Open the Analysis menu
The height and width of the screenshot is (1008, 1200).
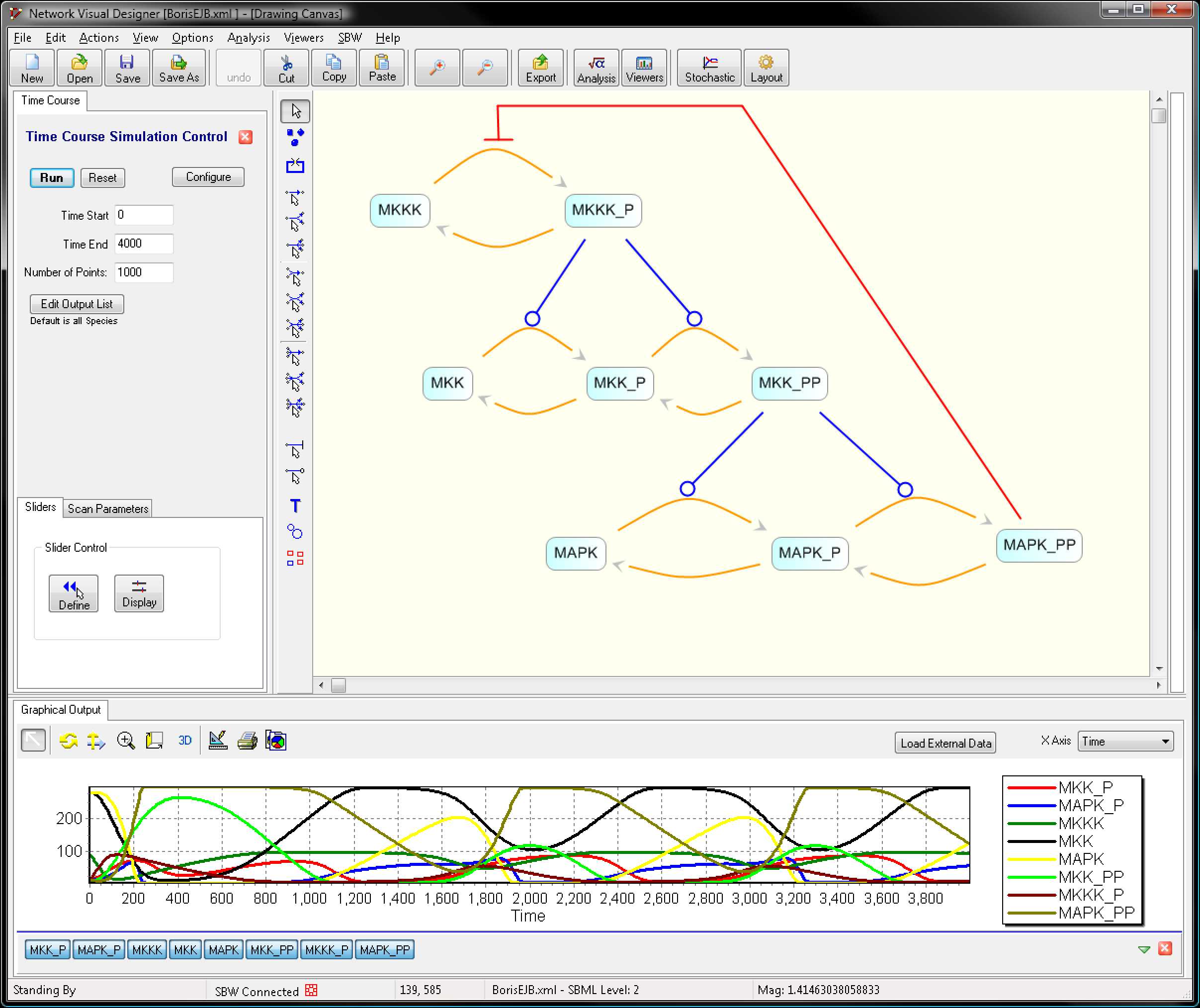(247, 37)
